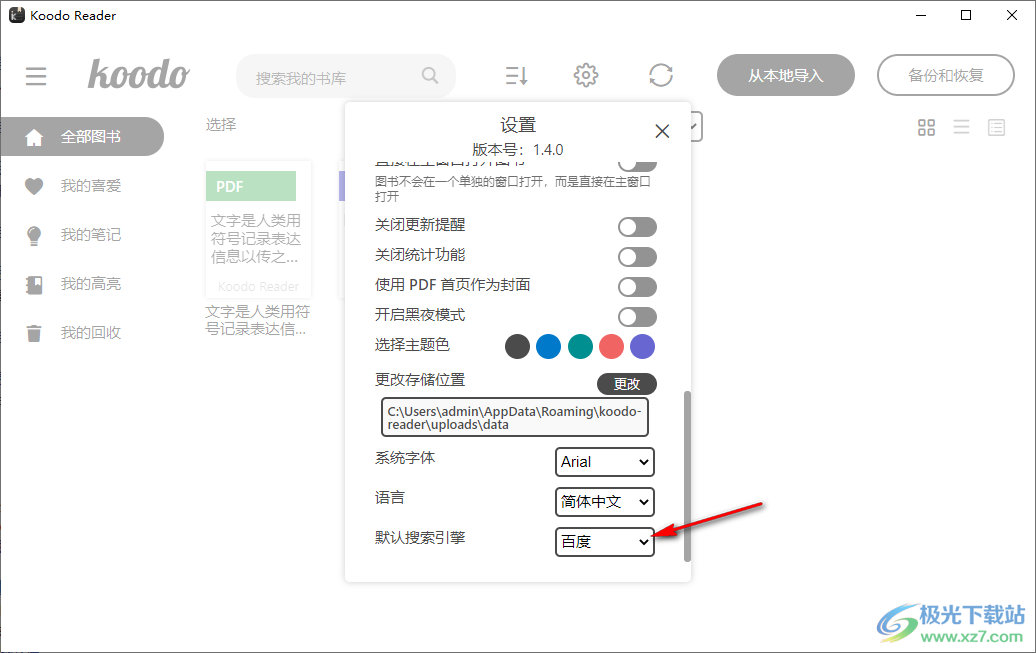Click the 搜索我的书库 search field
Screen dimensions: 1036x653
tap(346, 76)
